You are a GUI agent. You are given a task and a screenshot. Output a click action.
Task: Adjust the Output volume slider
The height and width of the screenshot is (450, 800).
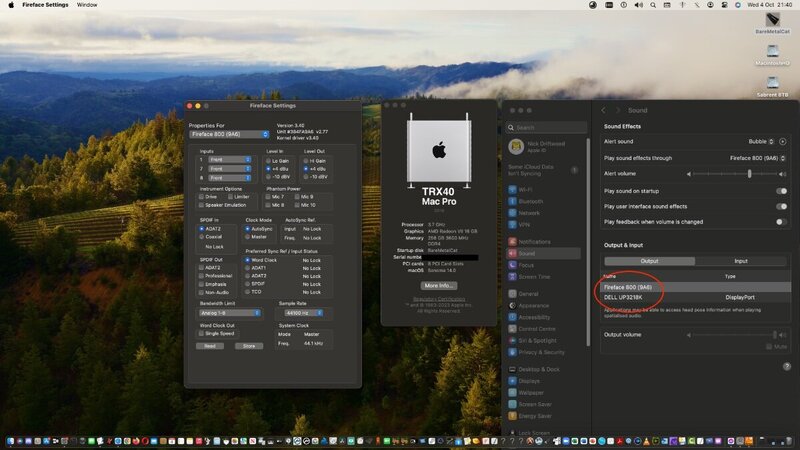735,335
